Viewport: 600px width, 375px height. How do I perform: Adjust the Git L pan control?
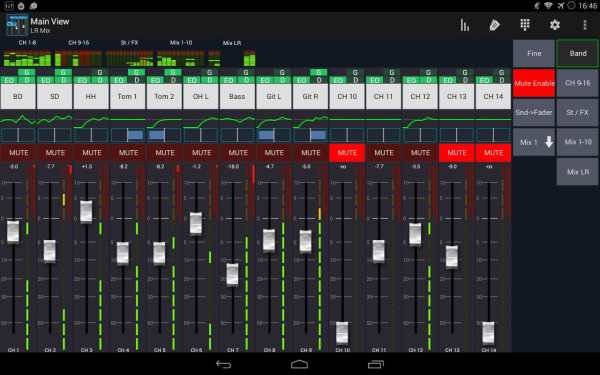pos(274,135)
